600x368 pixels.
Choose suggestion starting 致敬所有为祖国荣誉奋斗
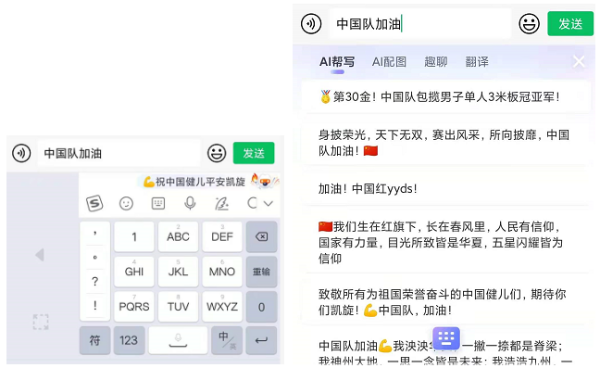446,302
